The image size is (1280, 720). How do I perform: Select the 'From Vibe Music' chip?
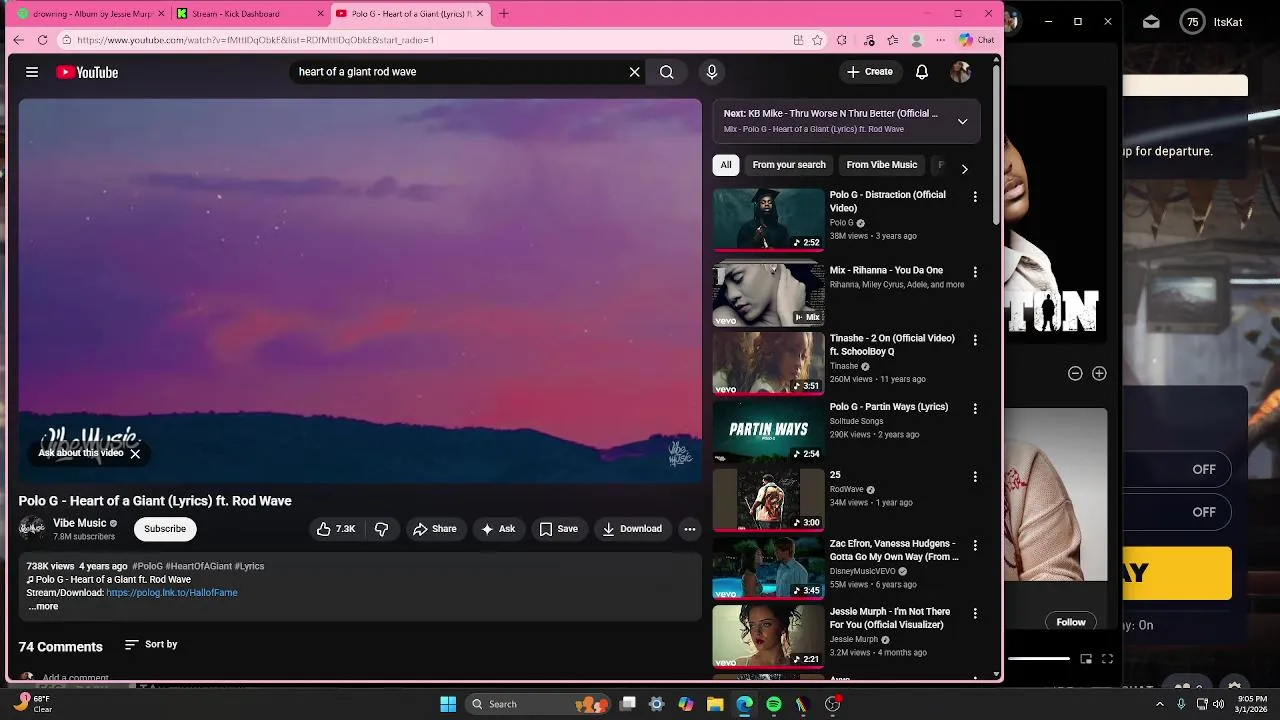tap(881, 165)
